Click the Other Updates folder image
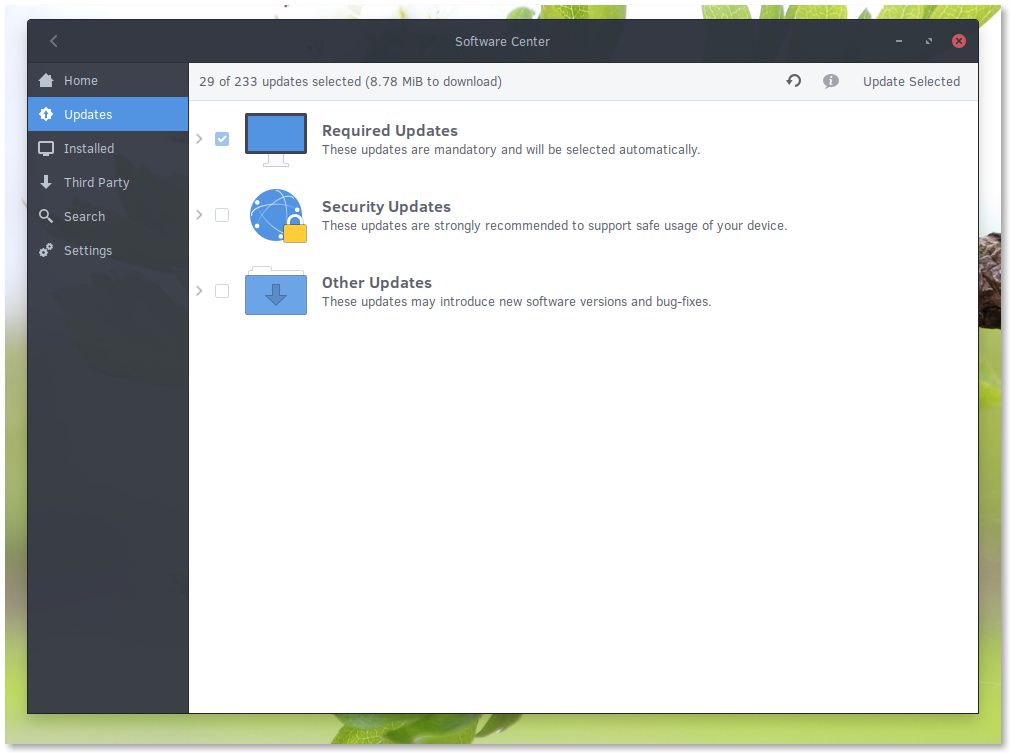Viewport: 1010px width, 753px height. (x=276, y=291)
